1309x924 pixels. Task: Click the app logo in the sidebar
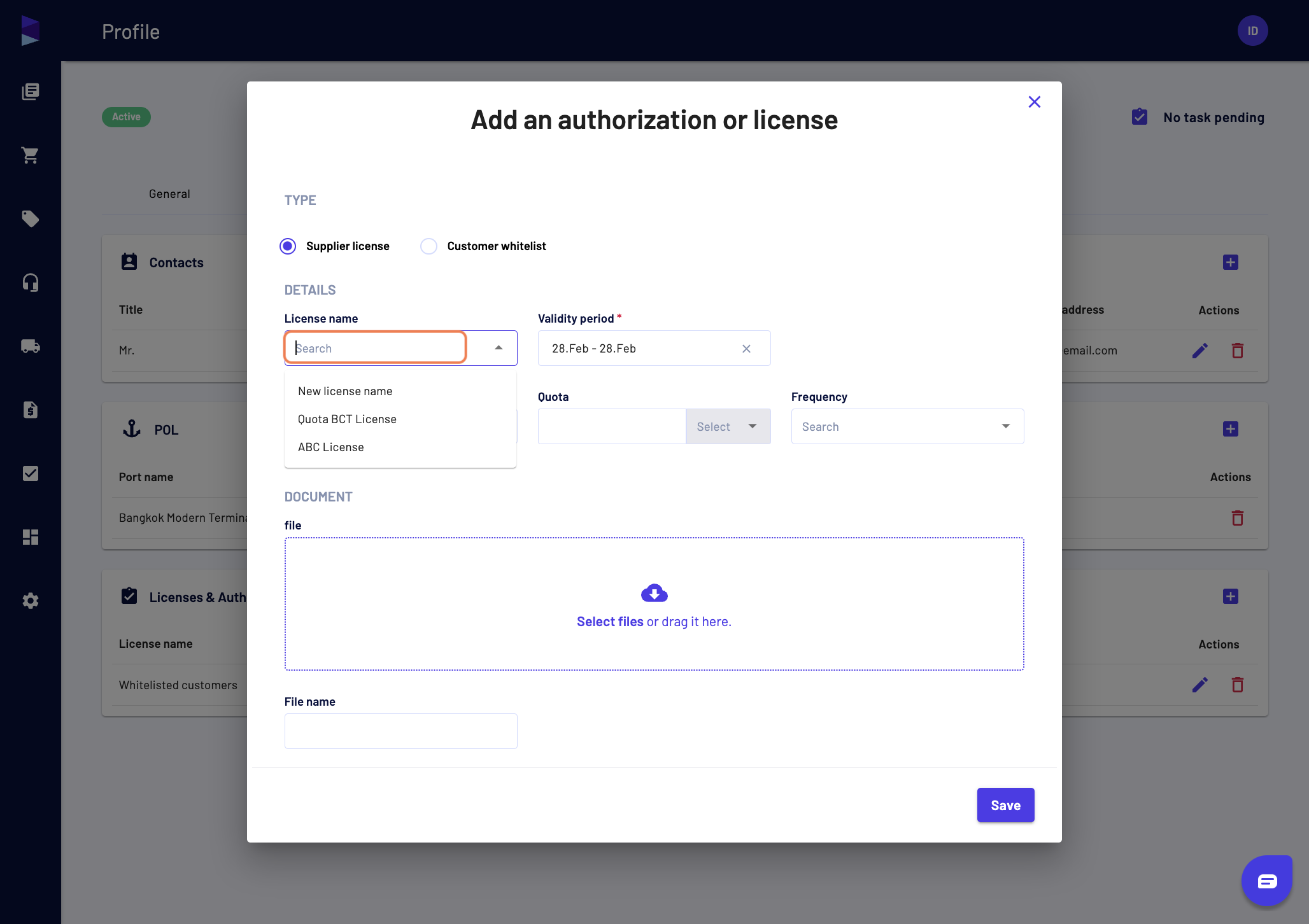click(x=30, y=31)
